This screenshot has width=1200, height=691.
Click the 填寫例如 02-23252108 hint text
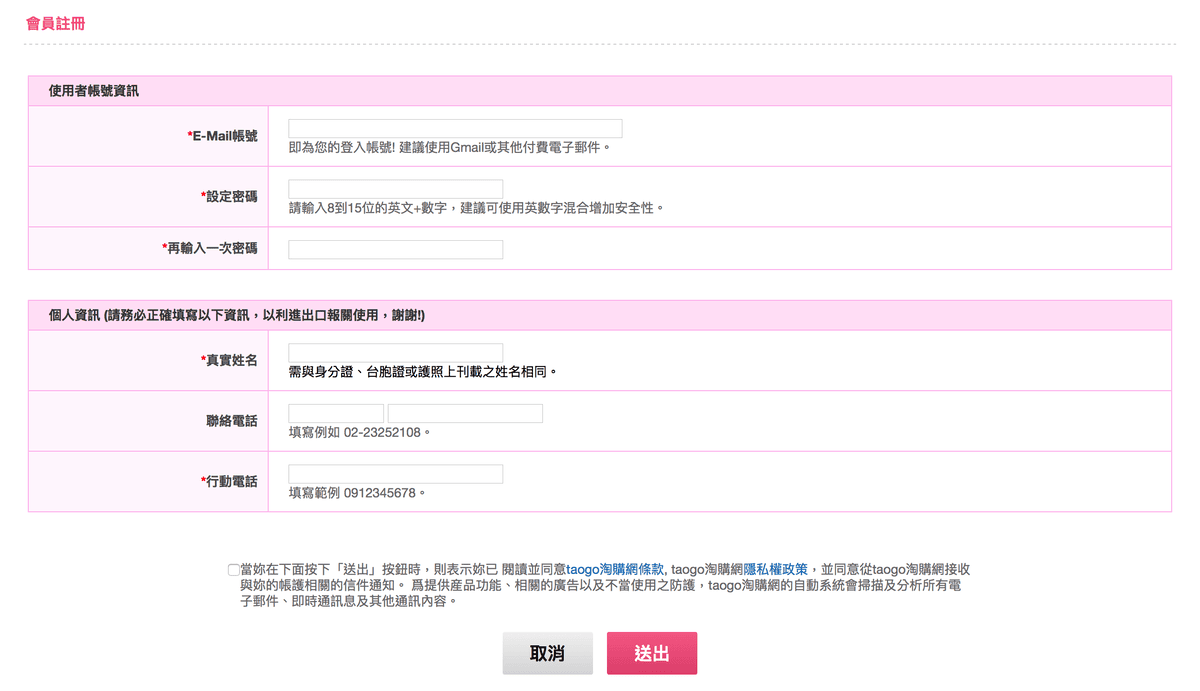(359, 433)
